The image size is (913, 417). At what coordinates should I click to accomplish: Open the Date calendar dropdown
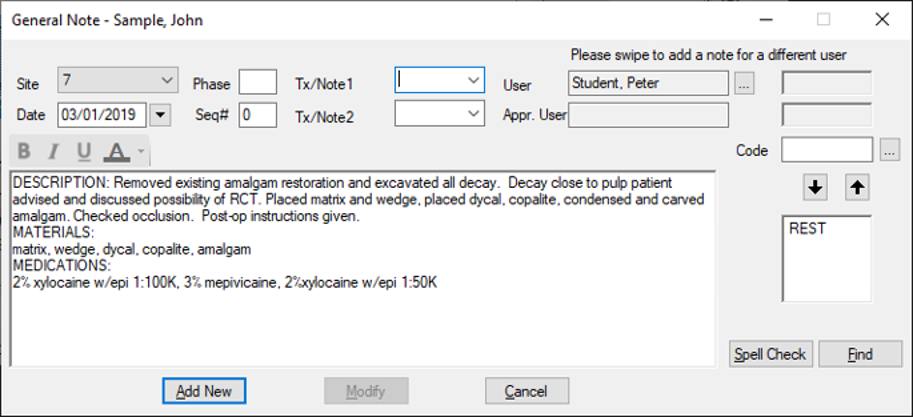point(160,115)
